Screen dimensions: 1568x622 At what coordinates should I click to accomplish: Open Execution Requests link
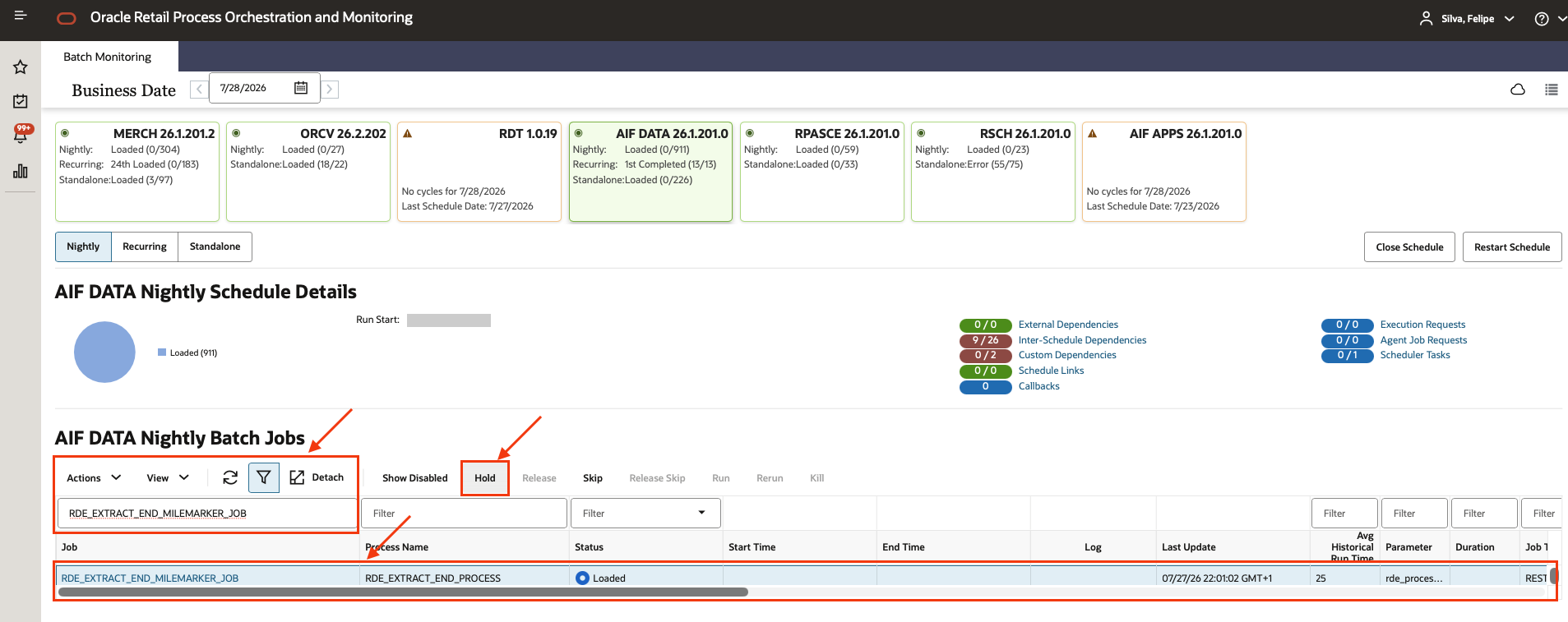coord(1422,325)
